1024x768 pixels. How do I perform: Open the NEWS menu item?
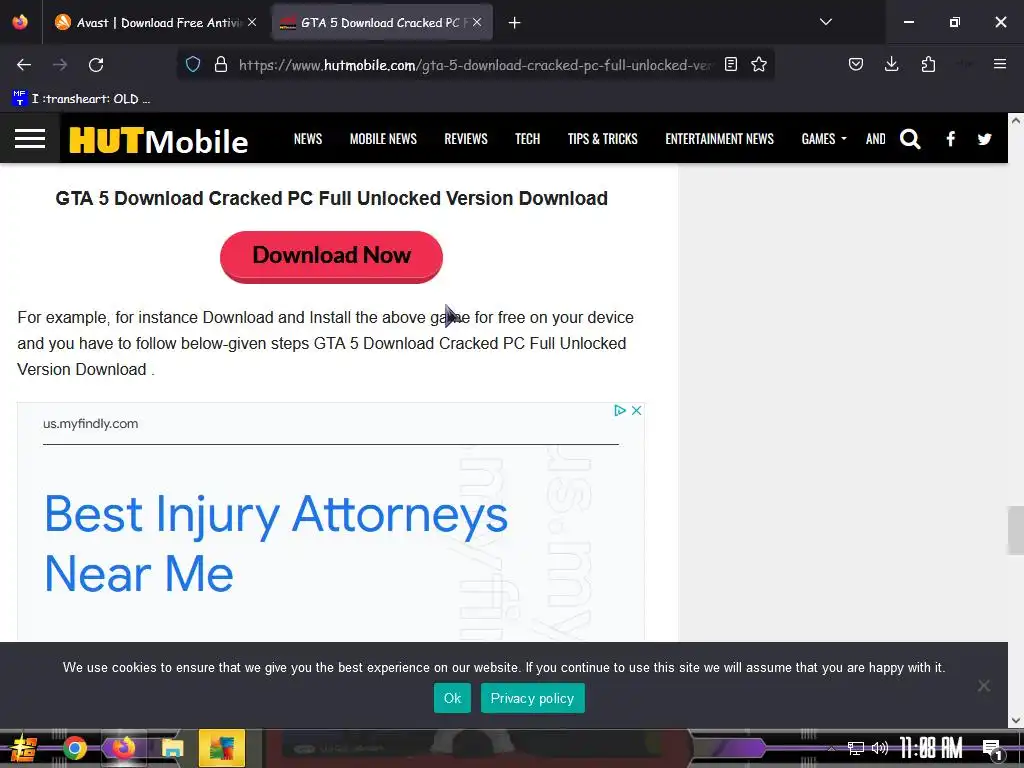(308, 138)
